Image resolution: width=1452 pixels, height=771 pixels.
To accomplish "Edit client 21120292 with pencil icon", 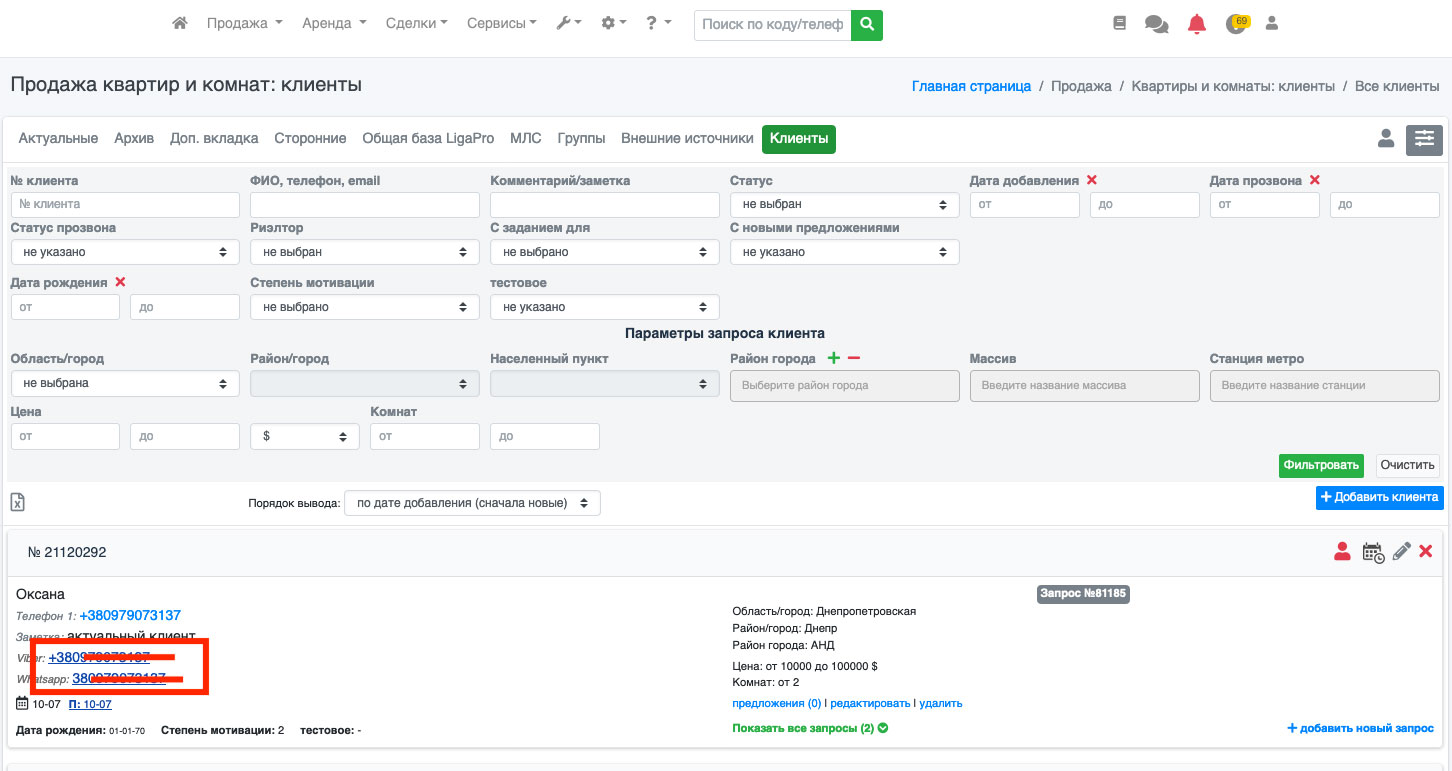I will pos(1401,552).
